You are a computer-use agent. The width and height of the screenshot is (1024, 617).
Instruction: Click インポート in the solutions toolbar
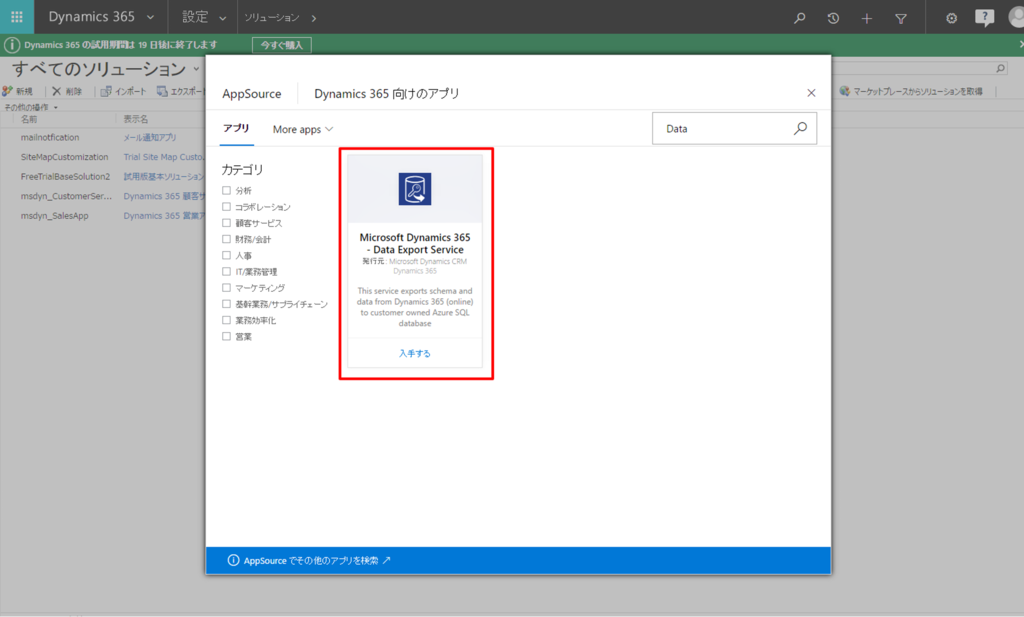click(123, 91)
